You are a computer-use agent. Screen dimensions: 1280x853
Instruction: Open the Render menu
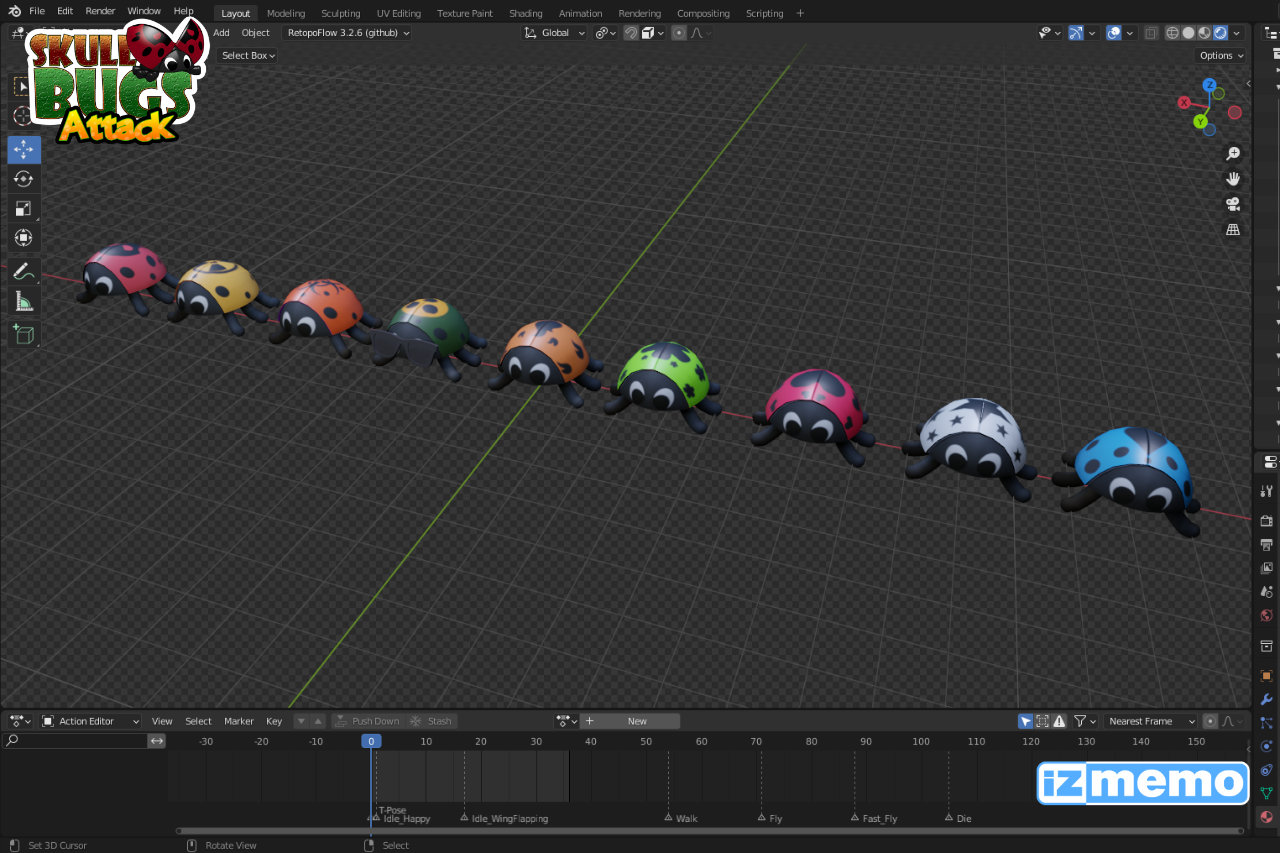pos(100,11)
